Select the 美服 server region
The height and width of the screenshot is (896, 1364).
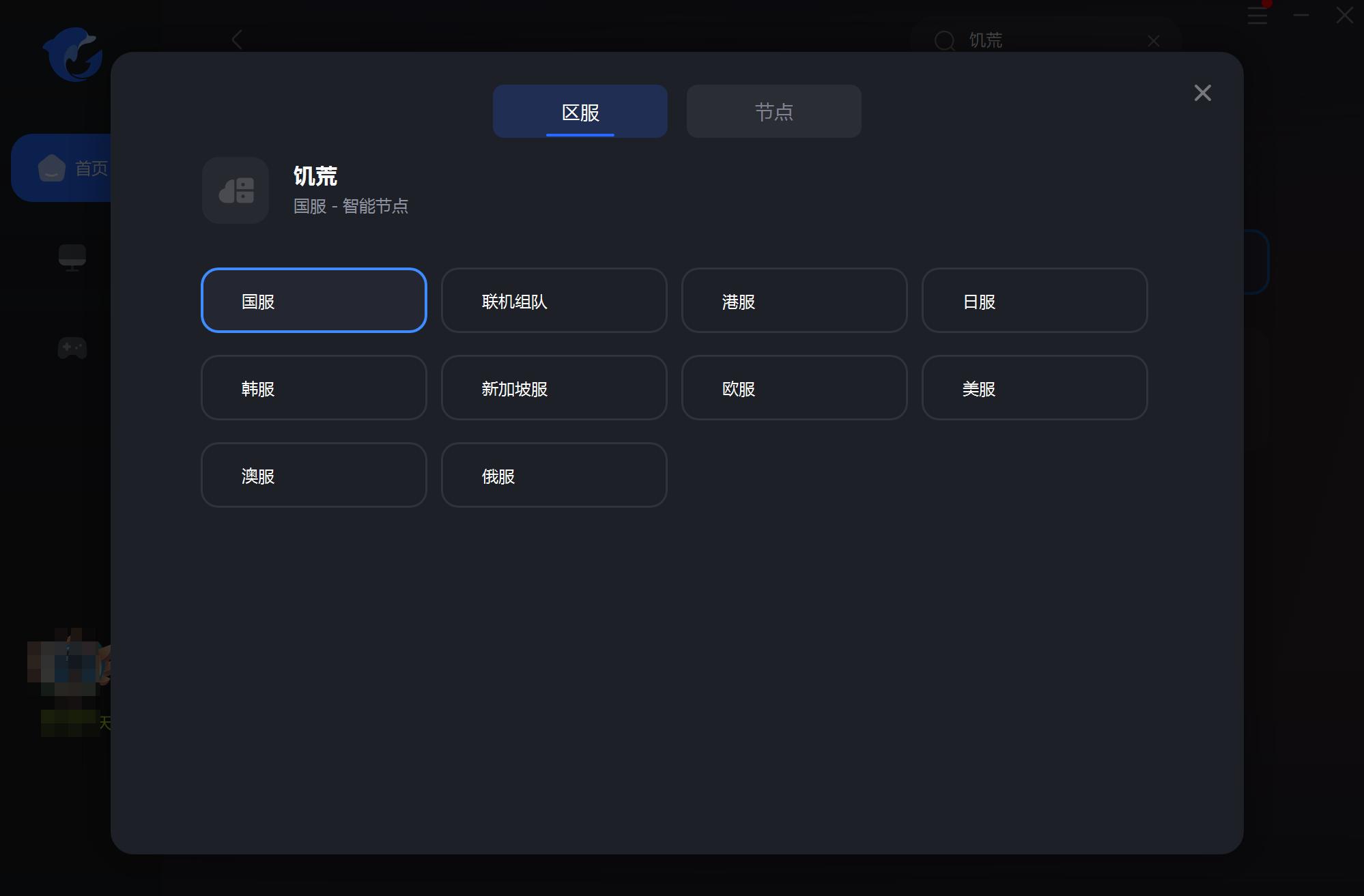(x=1034, y=388)
